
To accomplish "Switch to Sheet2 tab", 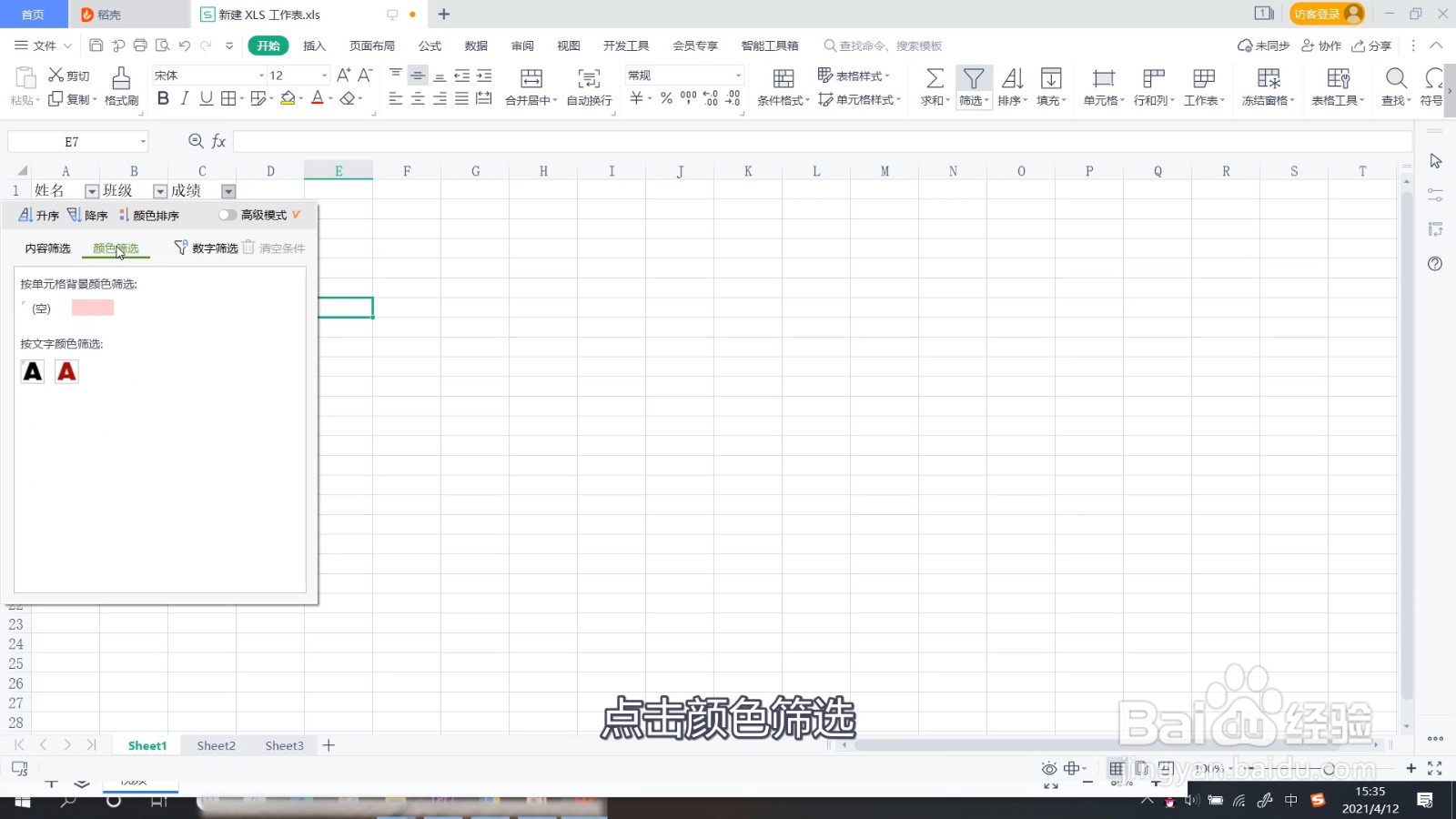I will [x=216, y=745].
